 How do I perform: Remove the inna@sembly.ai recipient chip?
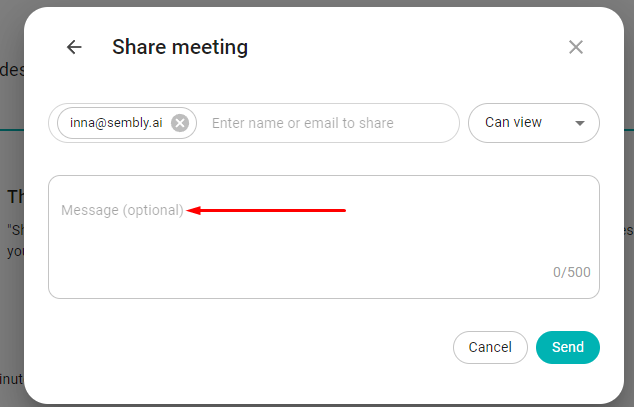[x=180, y=123]
